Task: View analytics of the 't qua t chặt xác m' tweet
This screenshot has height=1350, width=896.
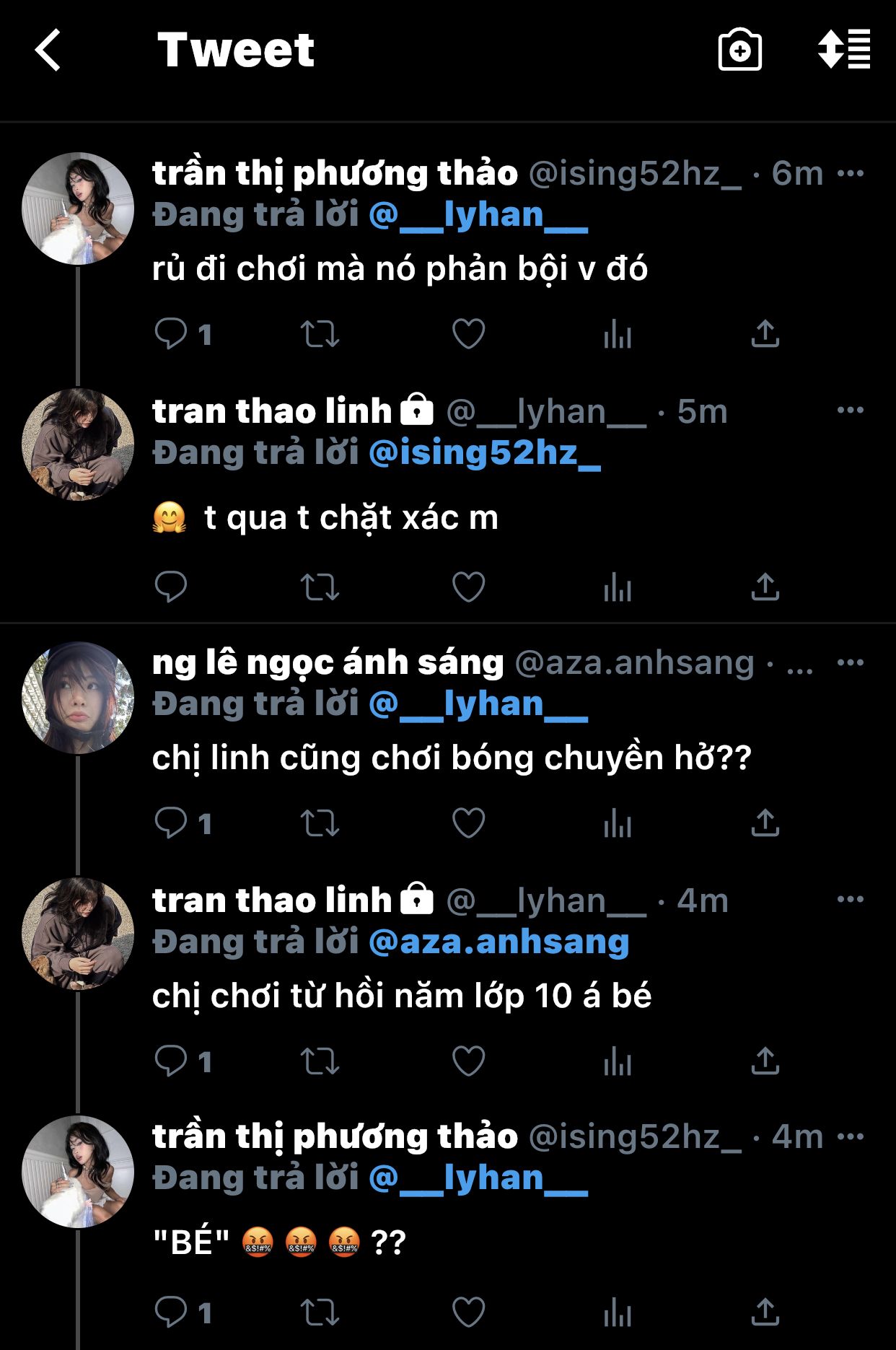Action: click(x=618, y=587)
